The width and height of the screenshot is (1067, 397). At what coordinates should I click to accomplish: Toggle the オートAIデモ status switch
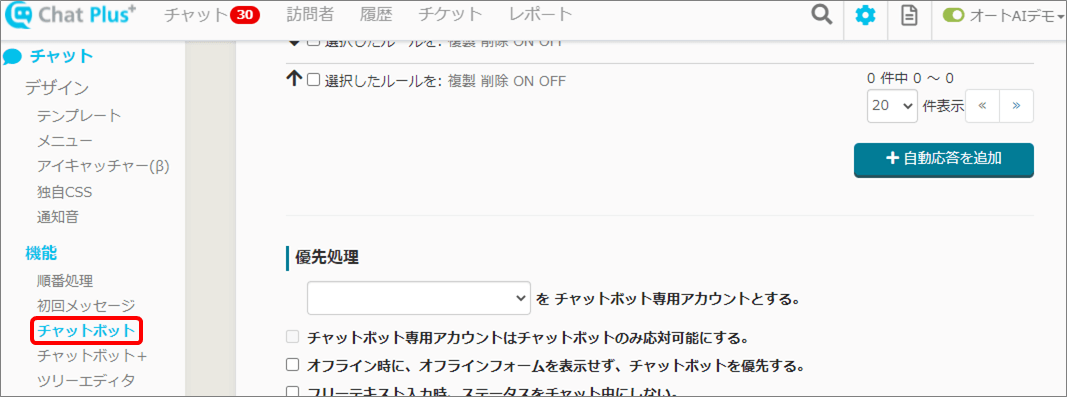pos(953,16)
